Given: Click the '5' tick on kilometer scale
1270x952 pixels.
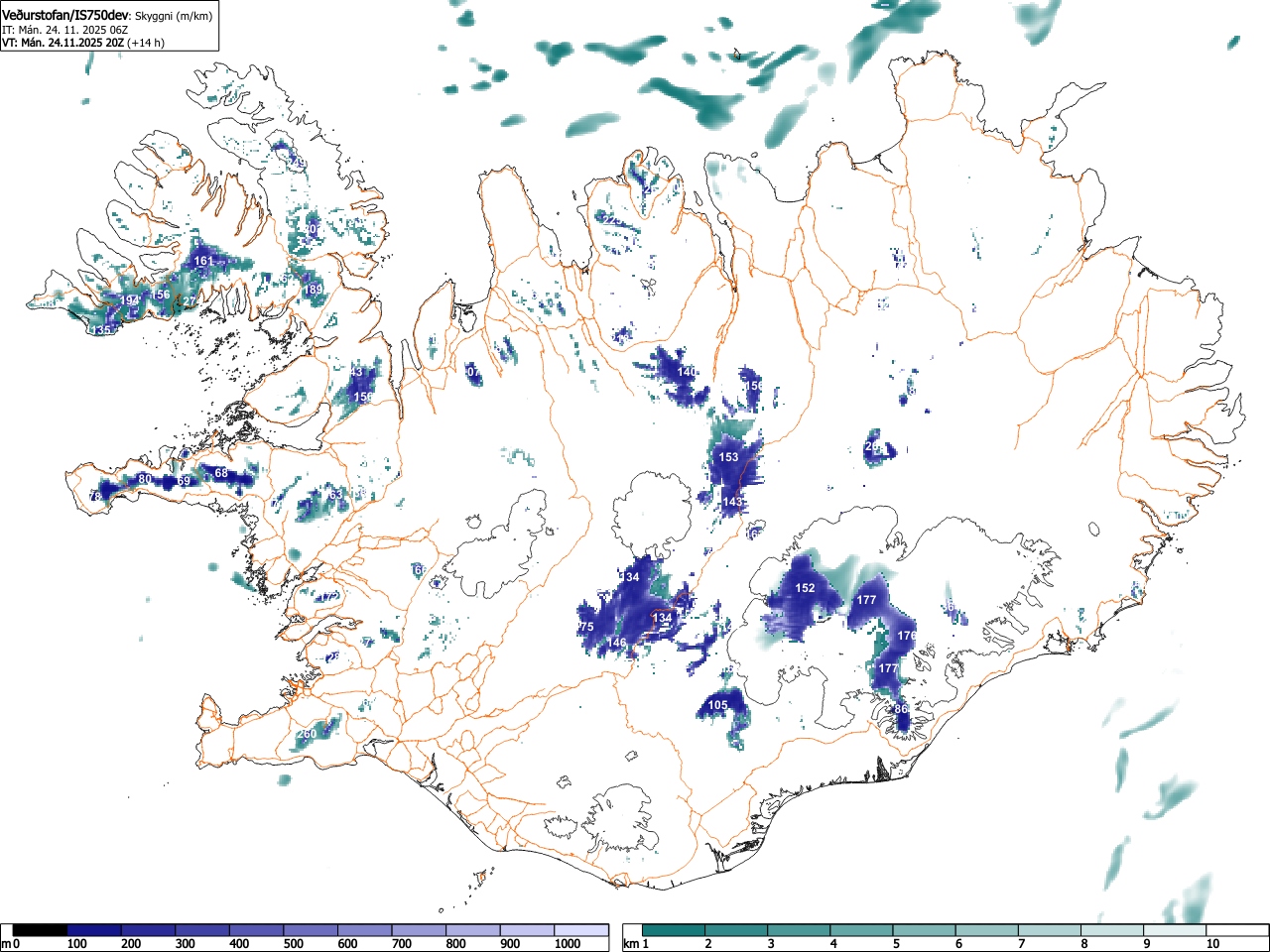Looking at the screenshot, I should click(895, 944).
